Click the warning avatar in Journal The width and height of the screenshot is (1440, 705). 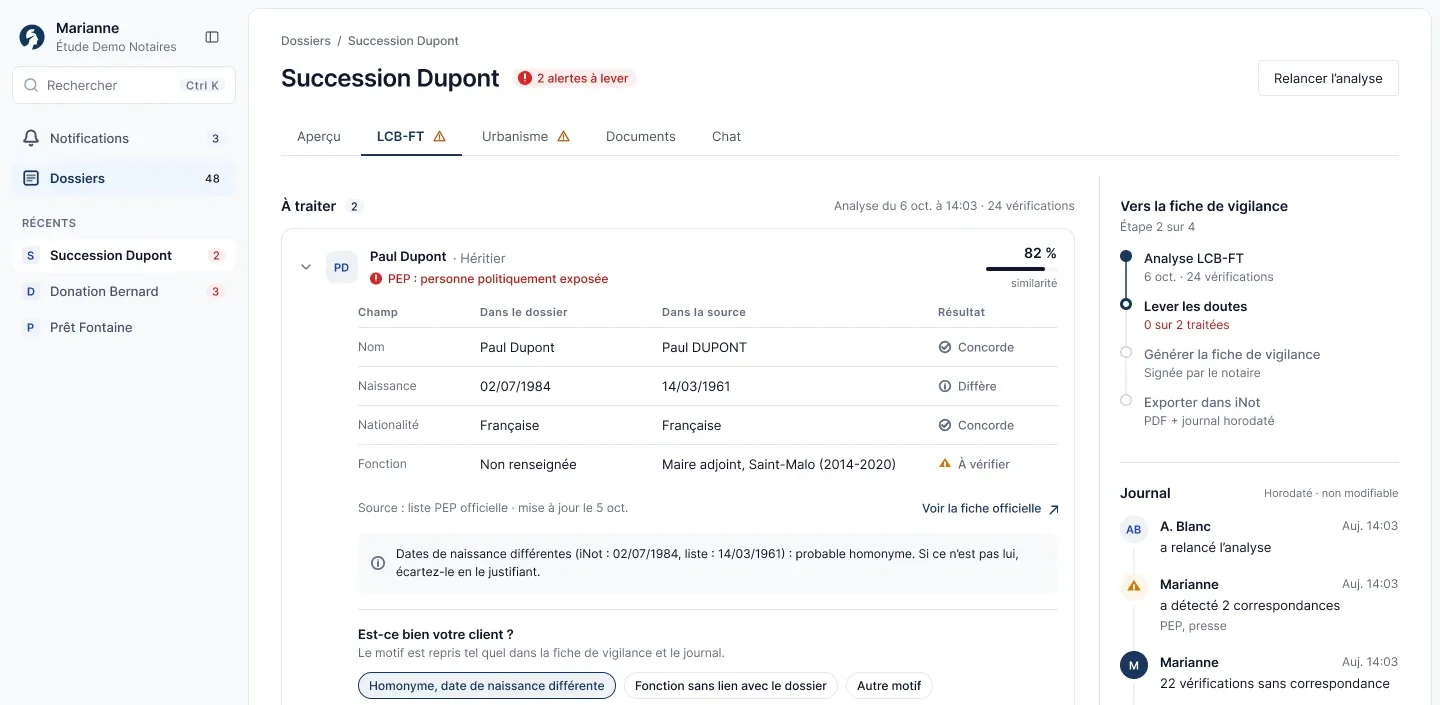pyautogui.click(x=1134, y=587)
